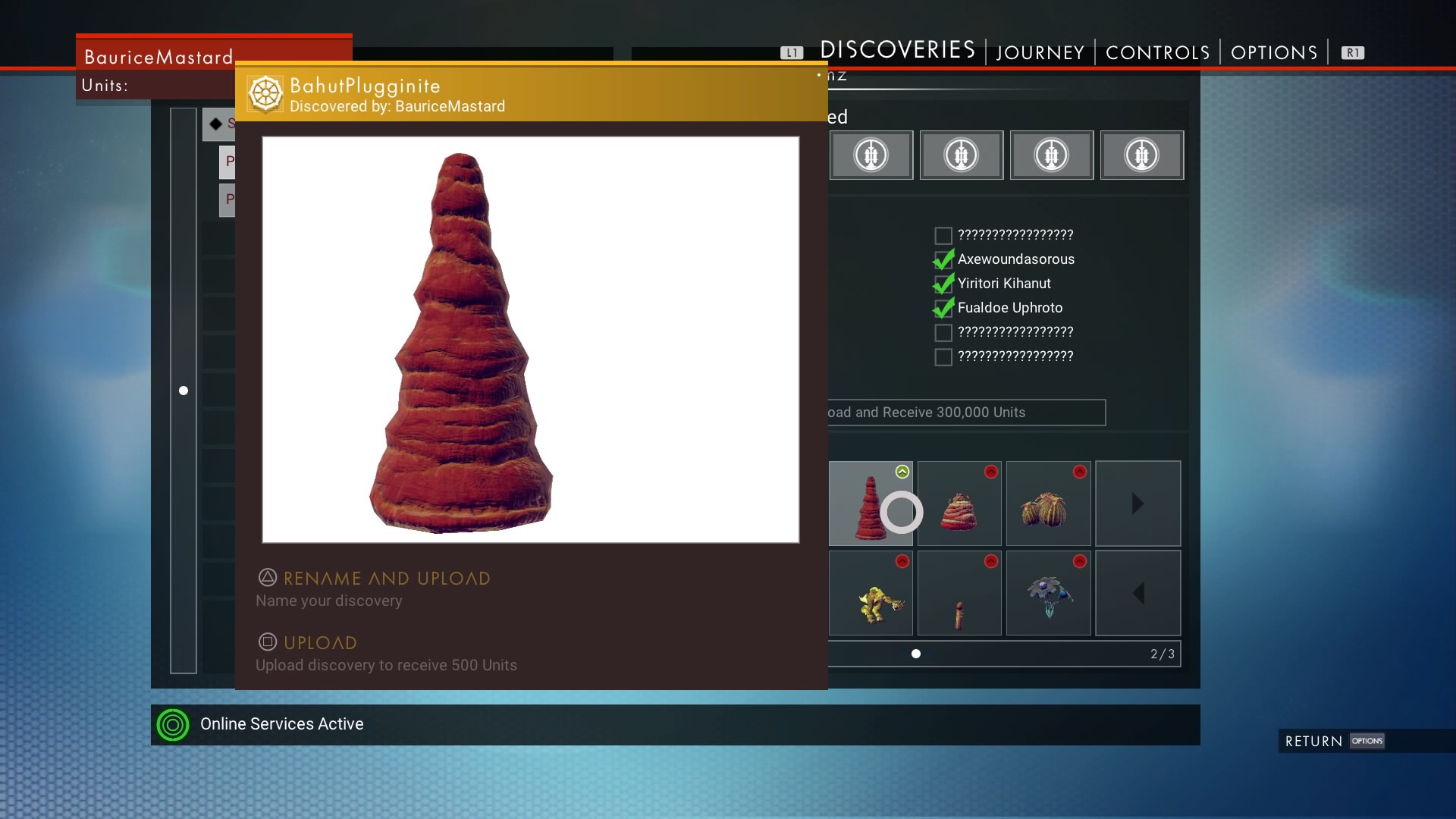
Task: Click the Return label
Action: [x=1313, y=742]
